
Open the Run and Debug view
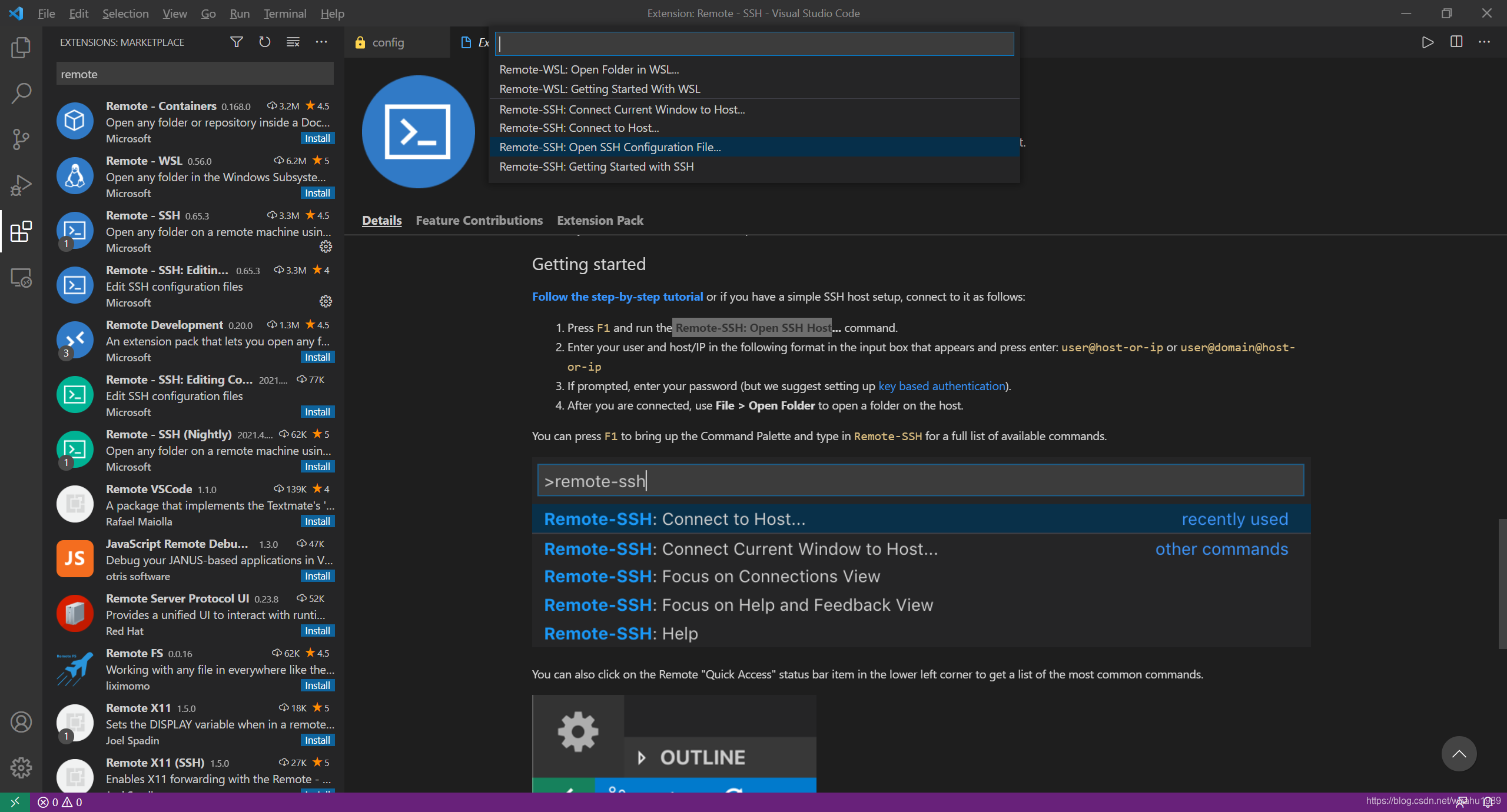click(x=21, y=185)
